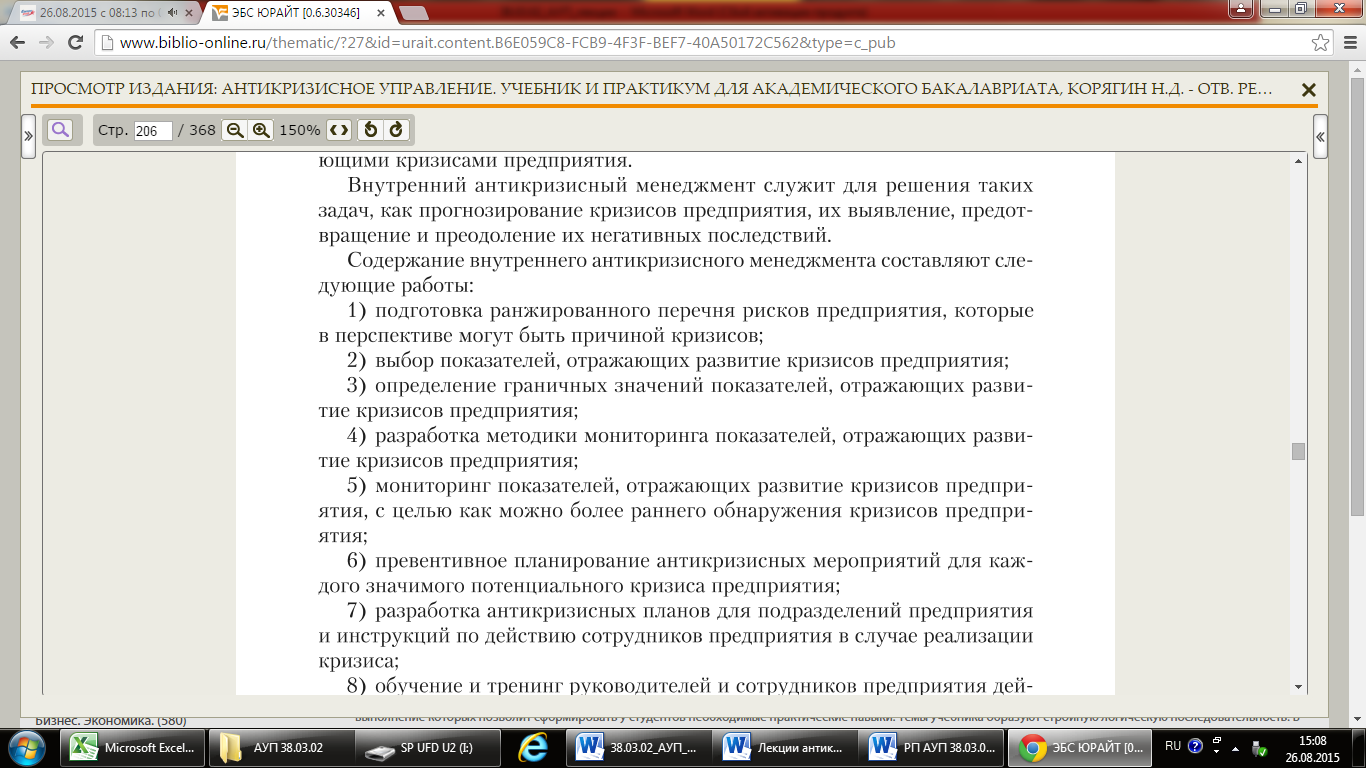Click the document viewer scrollbar thumb
The height and width of the screenshot is (768, 1366).
(1299, 451)
